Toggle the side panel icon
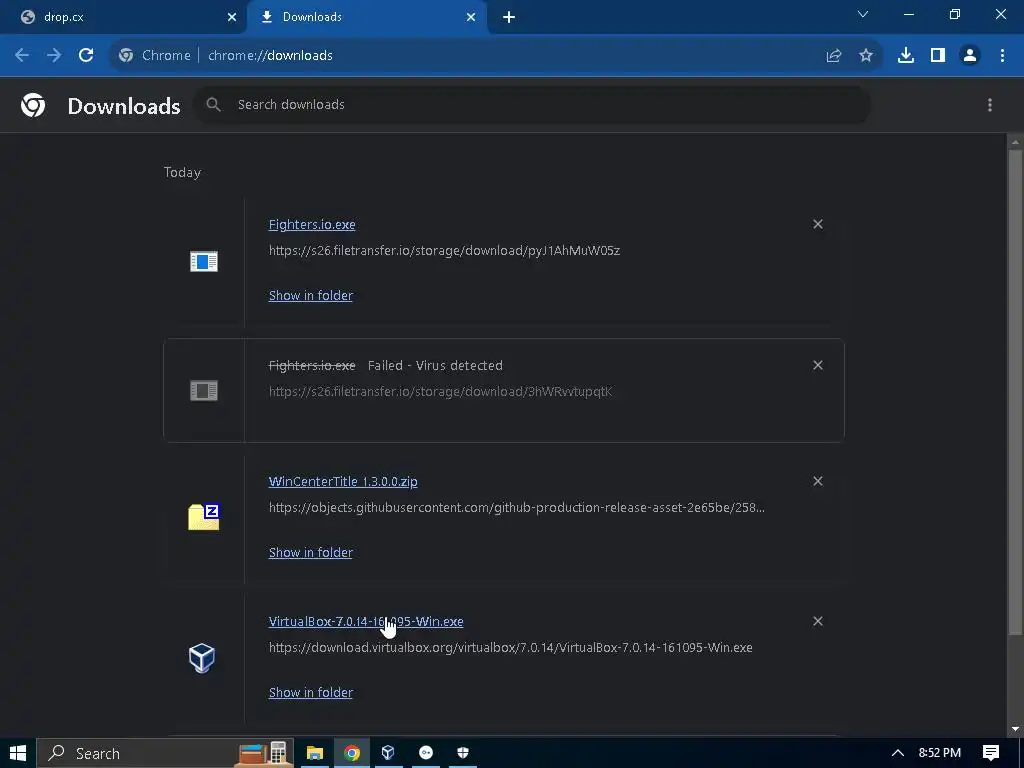Viewport: 1024px width, 768px height. (938, 56)
